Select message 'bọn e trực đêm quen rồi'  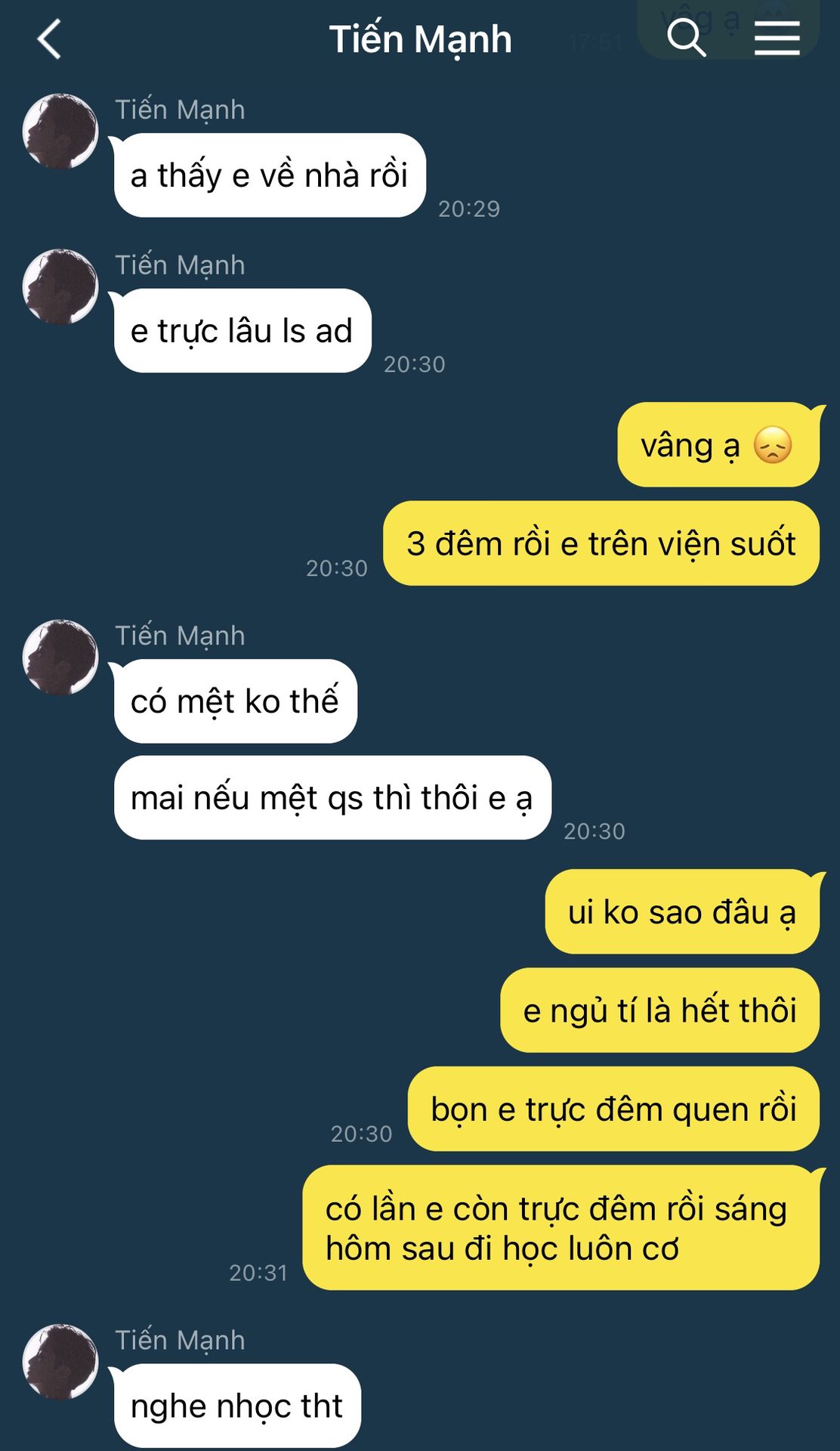(x=613, y=1109)
